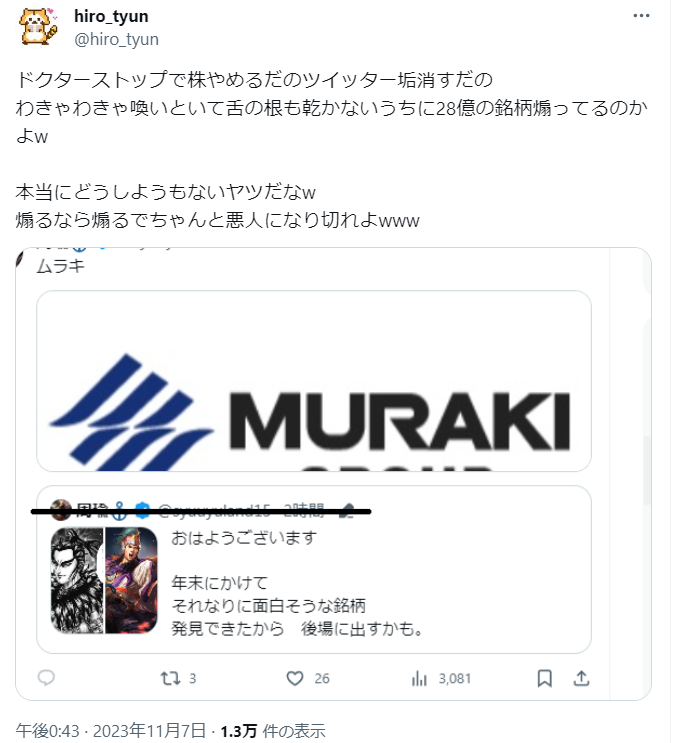Click the timestamp 午後0:43 · 2023年11月7日
Viewport: 675px width, 743px height.
(x=110, y=730)
